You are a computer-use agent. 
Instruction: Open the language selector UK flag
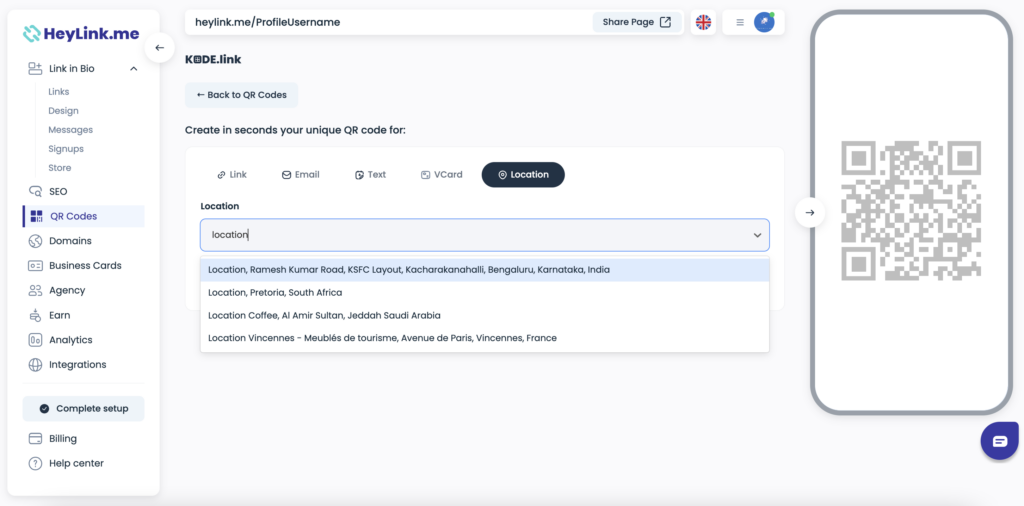coord(703,22)
